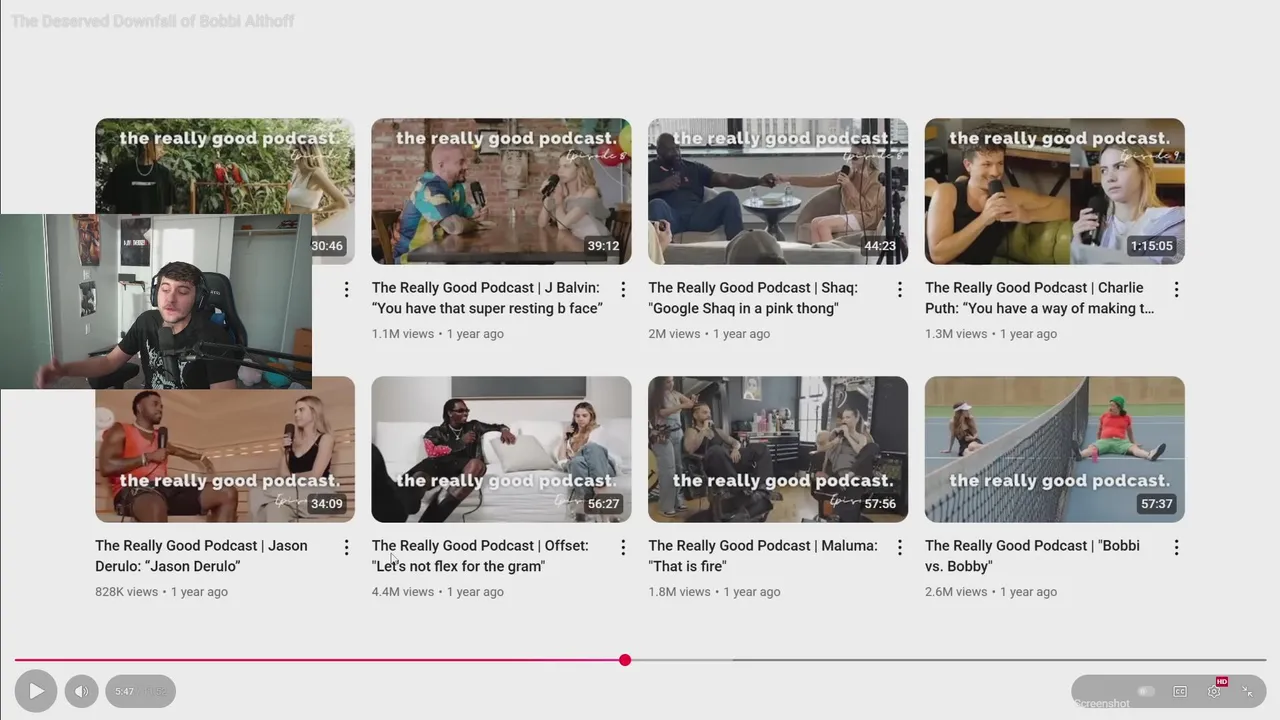1280x720 pixels.
Task: Open the more options menu for the Shaq video
Action: point(899,289)
